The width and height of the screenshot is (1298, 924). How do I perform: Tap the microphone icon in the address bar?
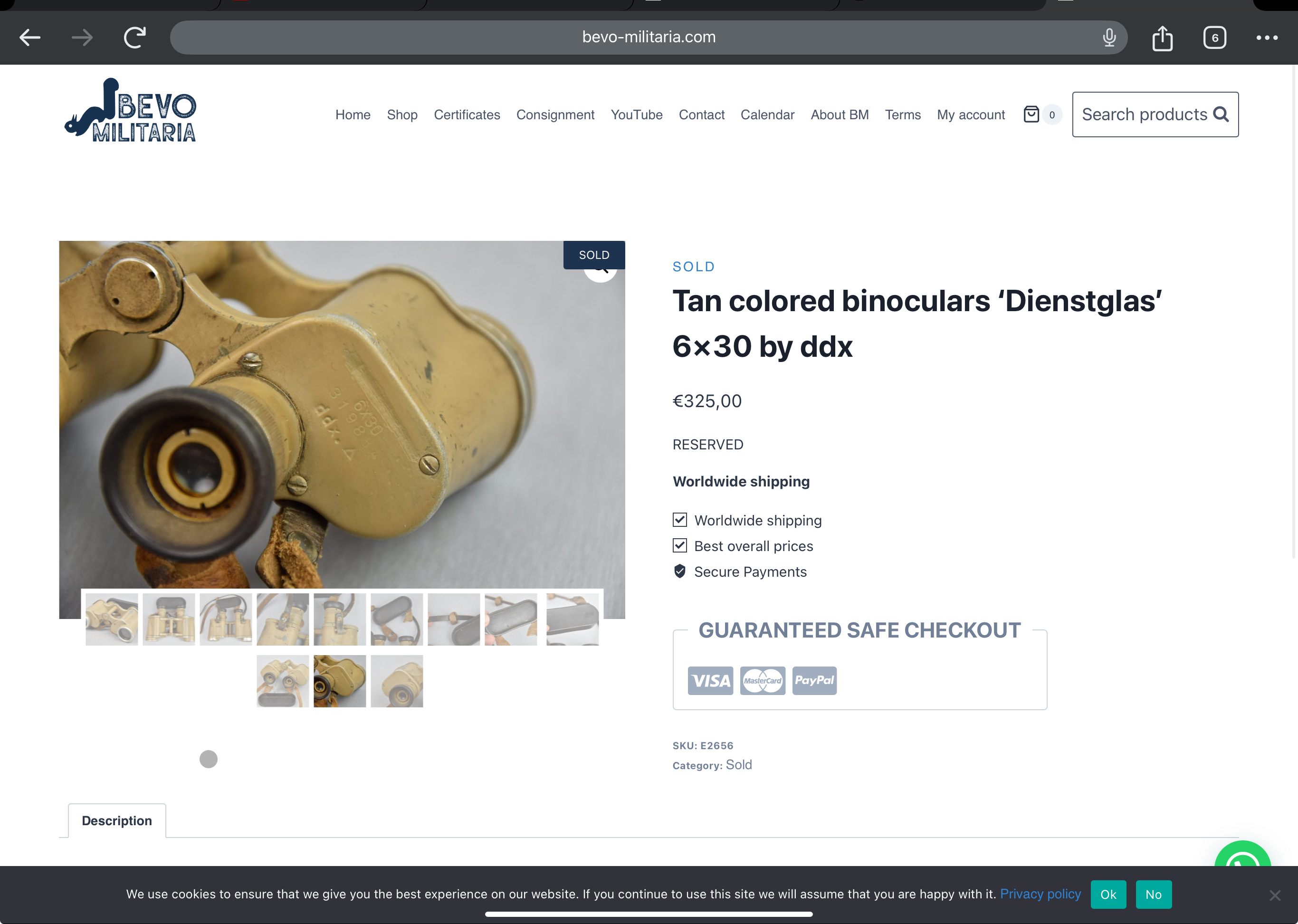tap(1109, 38)
